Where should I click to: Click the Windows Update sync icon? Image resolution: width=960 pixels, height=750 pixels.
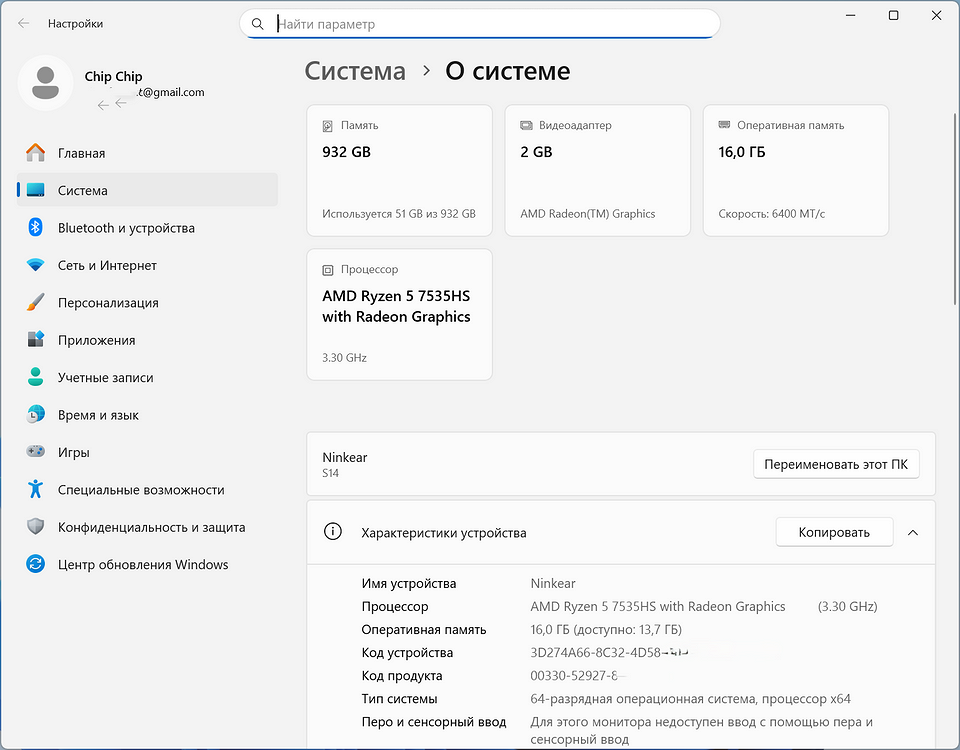click(x=36, y=565)
